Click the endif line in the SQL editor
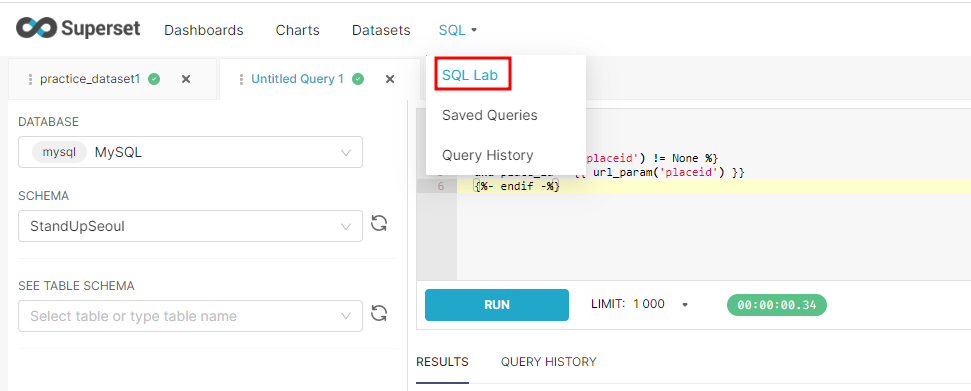The height and width of the screenshot is (391, 971). click(516, 186)
